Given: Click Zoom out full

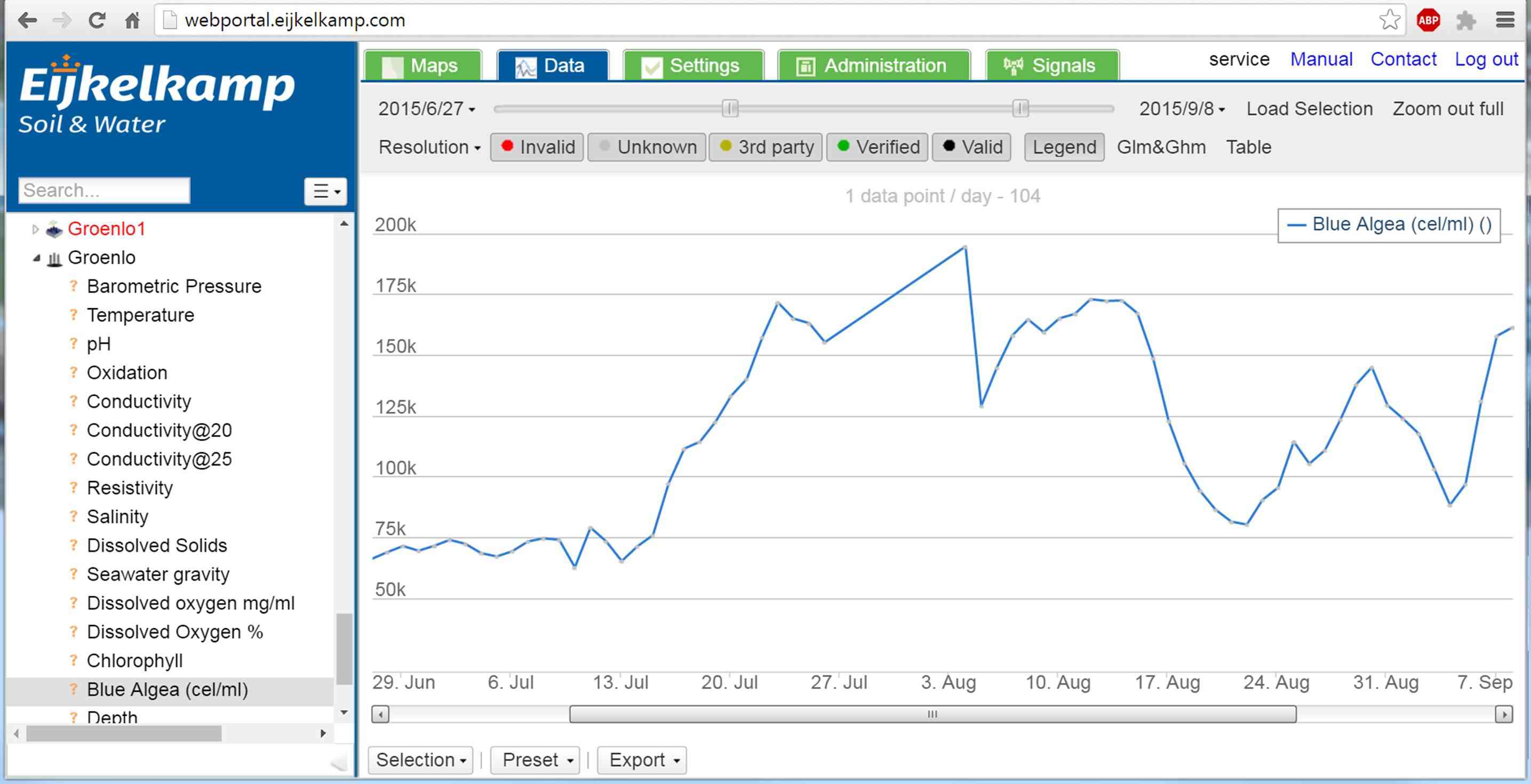Looking at the screenshot, I should pyautogui.click(x=1448, y=109).
